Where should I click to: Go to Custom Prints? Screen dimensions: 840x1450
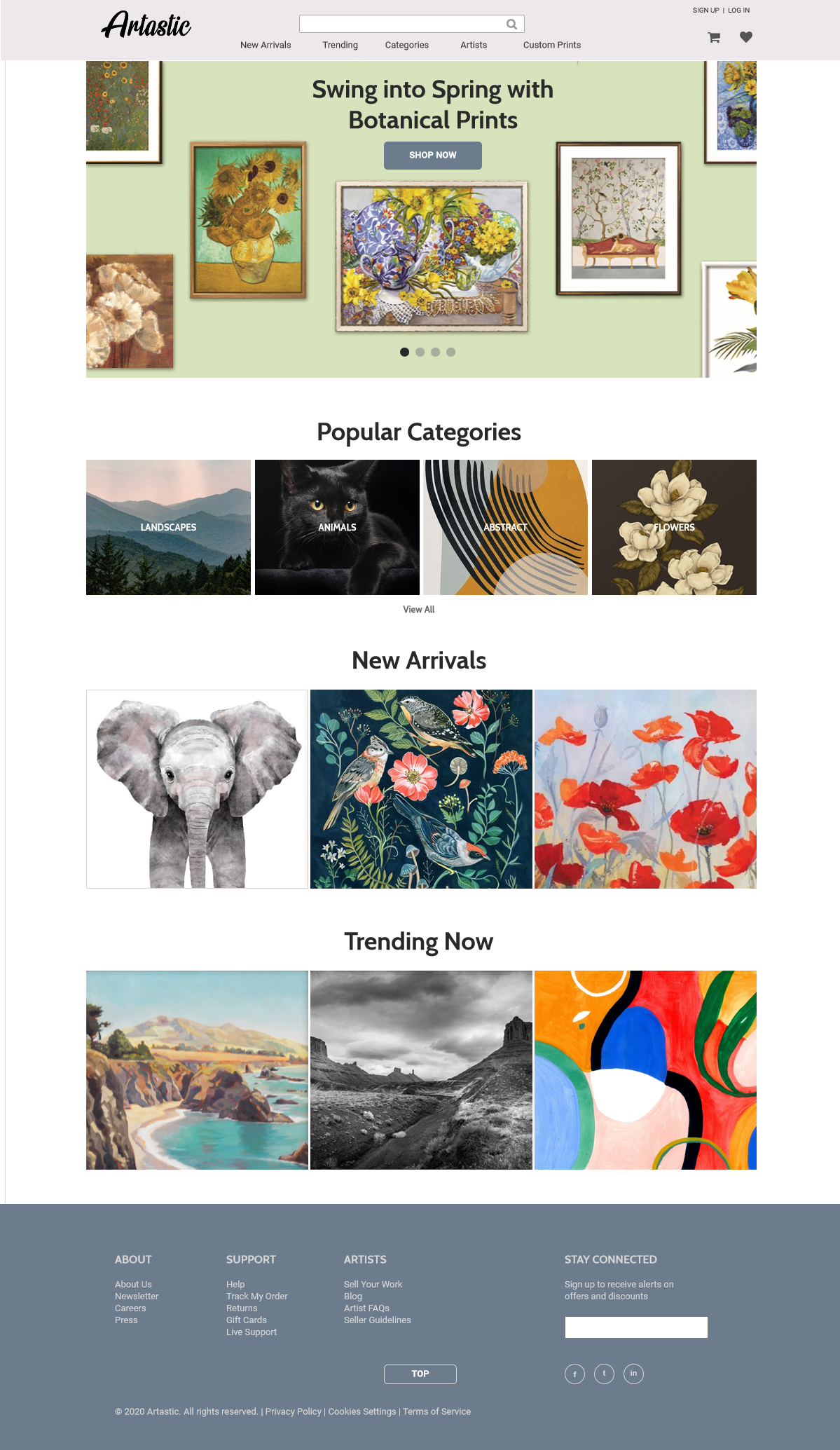point(552,45)
